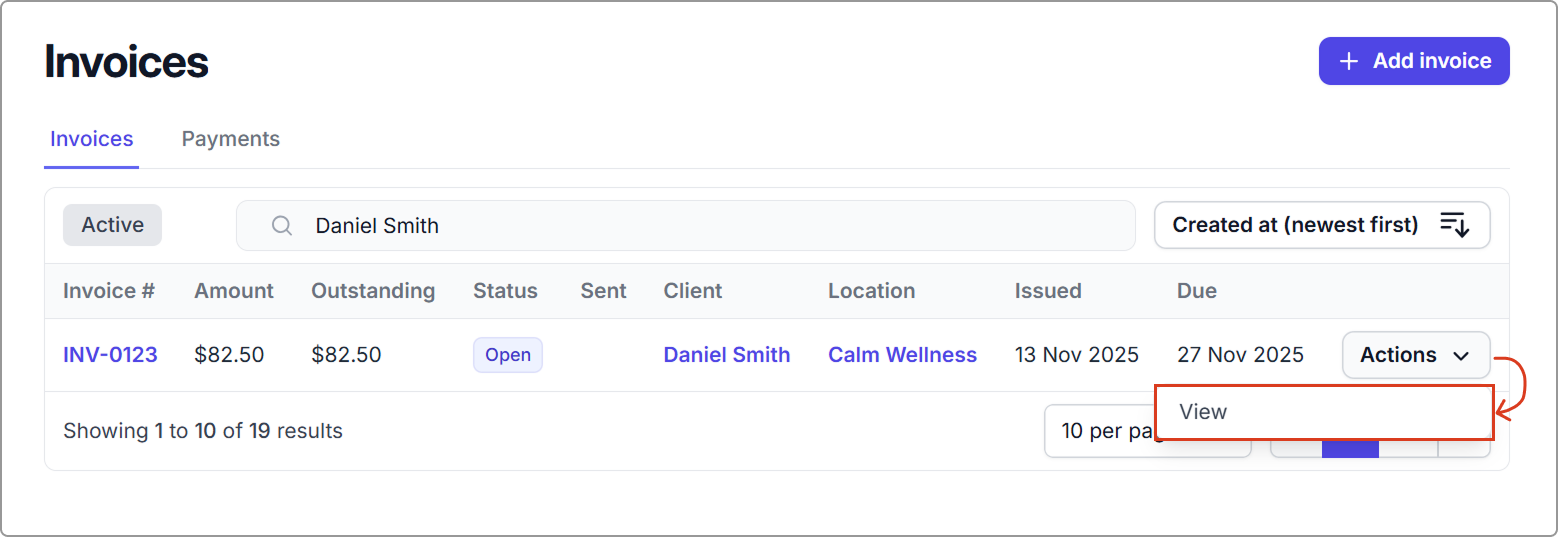The height and width of the screenshot is (537, 1558).
Task: Toggle the Active filter chip
Action: click(x=112, y=225)
